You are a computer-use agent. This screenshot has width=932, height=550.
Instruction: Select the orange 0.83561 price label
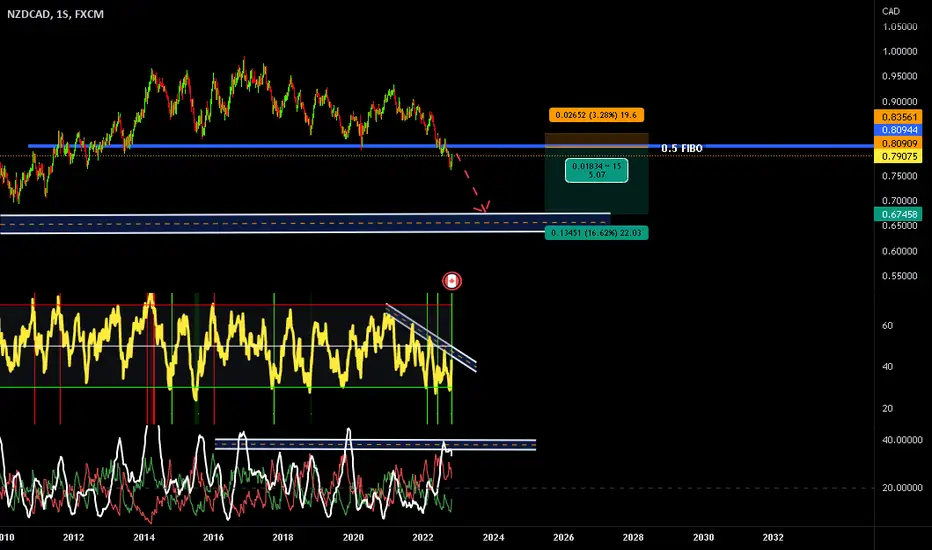[x=898, y=117]
